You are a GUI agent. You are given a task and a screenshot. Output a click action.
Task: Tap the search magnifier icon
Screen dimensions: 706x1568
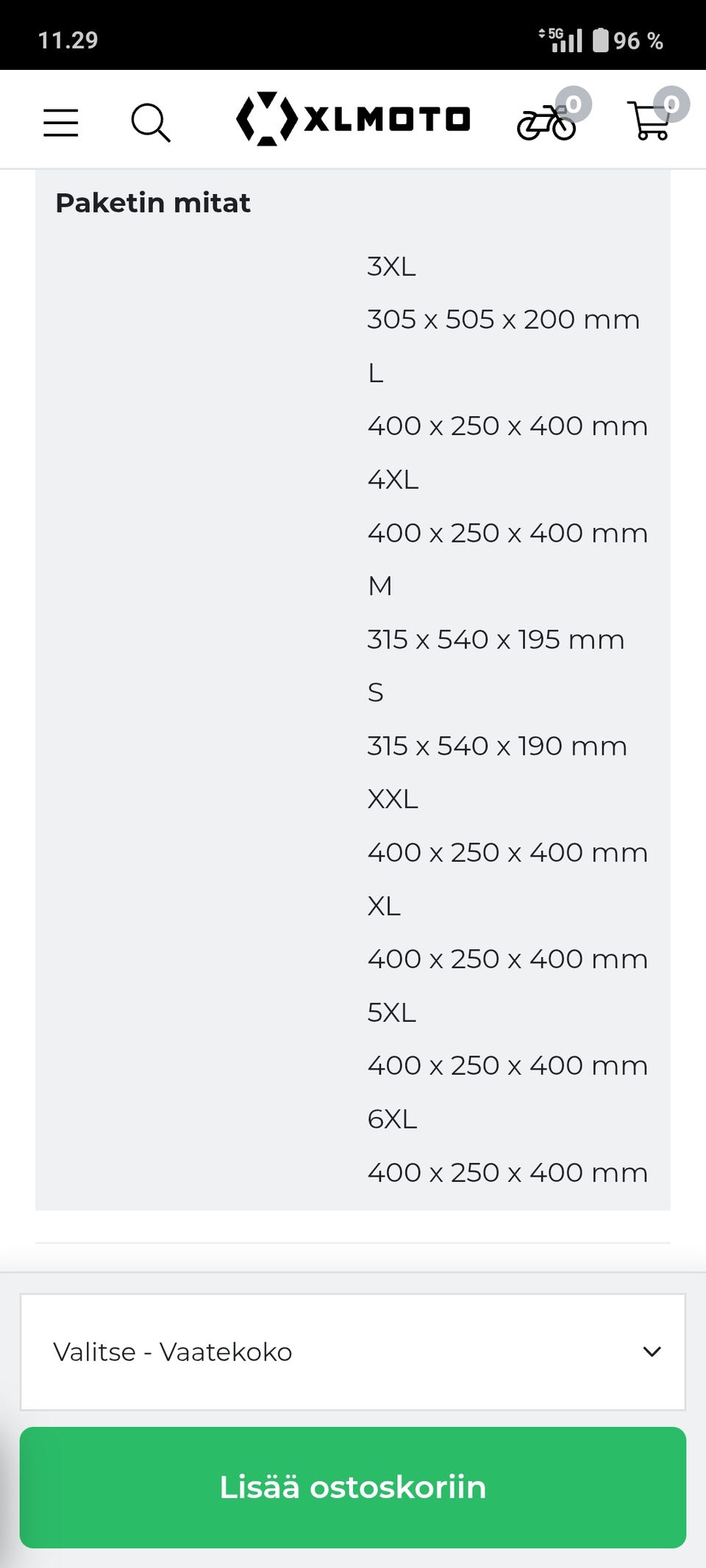(151, 122)
